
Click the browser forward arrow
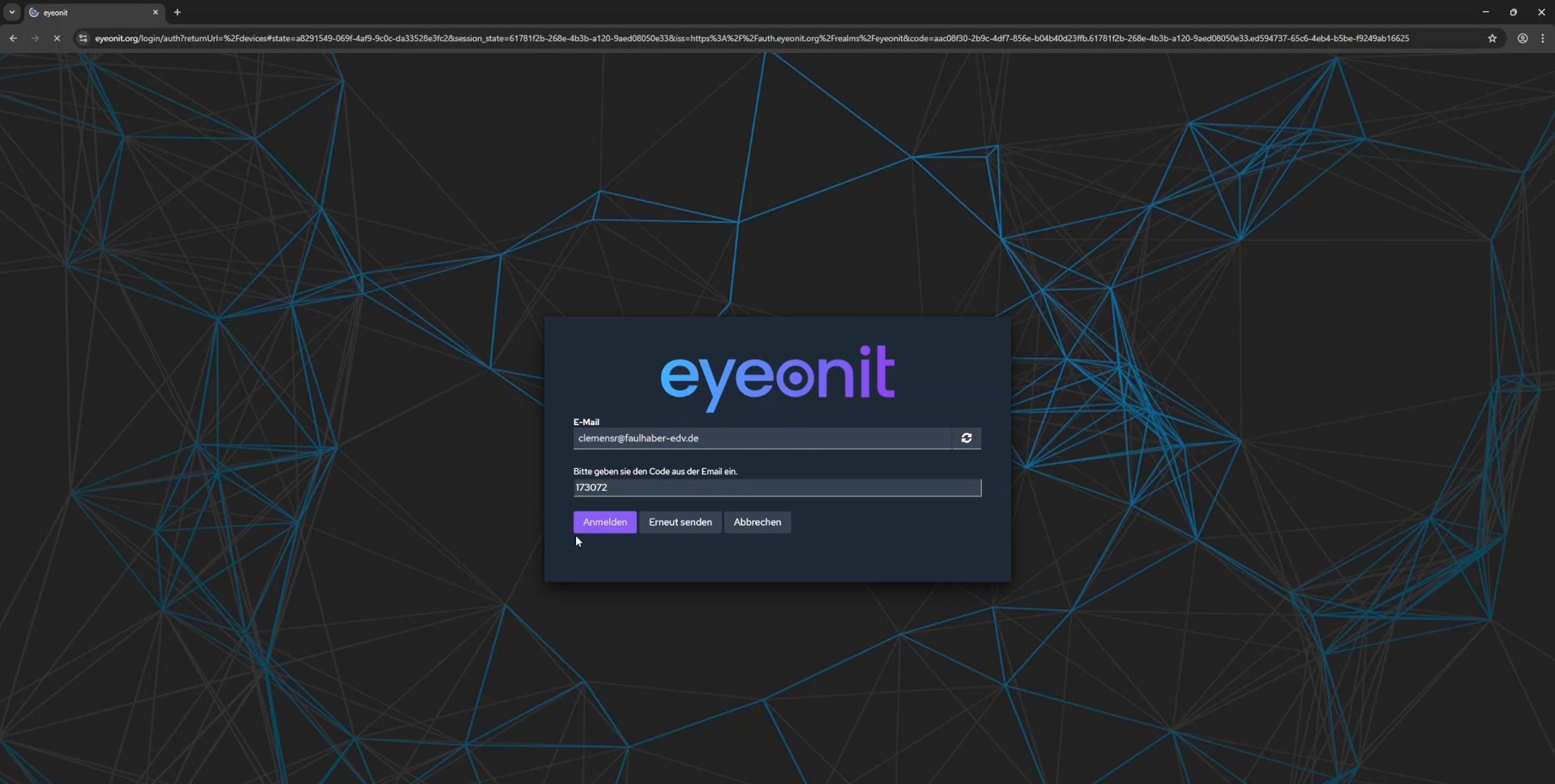click(35, 38)
